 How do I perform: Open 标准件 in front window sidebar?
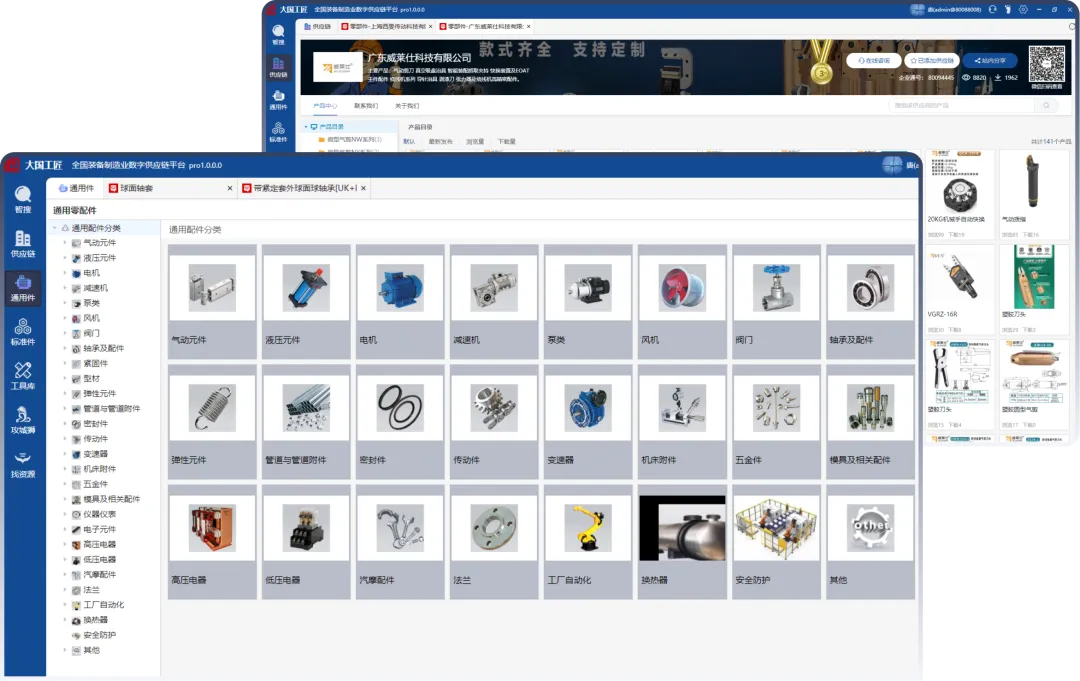pyautogui.click(x=23, y=332)
